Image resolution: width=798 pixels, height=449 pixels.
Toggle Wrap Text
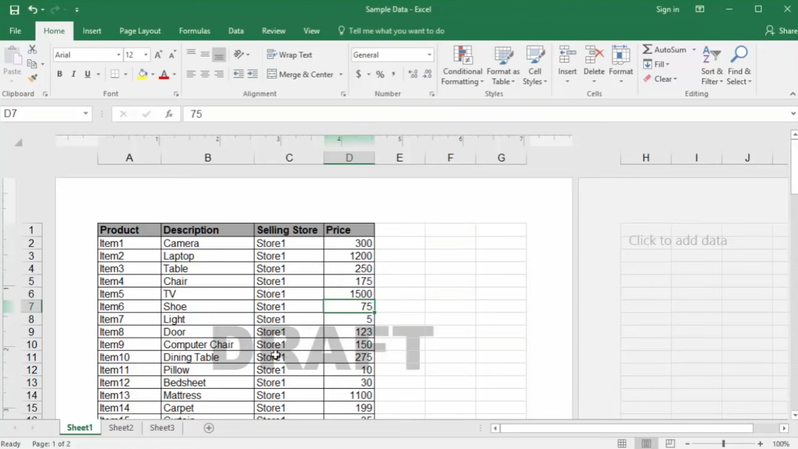tap(290, 54)
